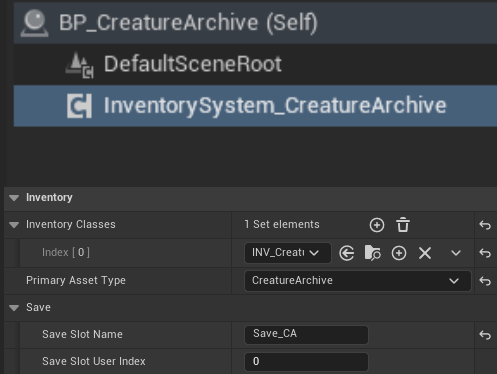Open Primary Asset Type CreatureArchive dropdown

tap(358, 281)
